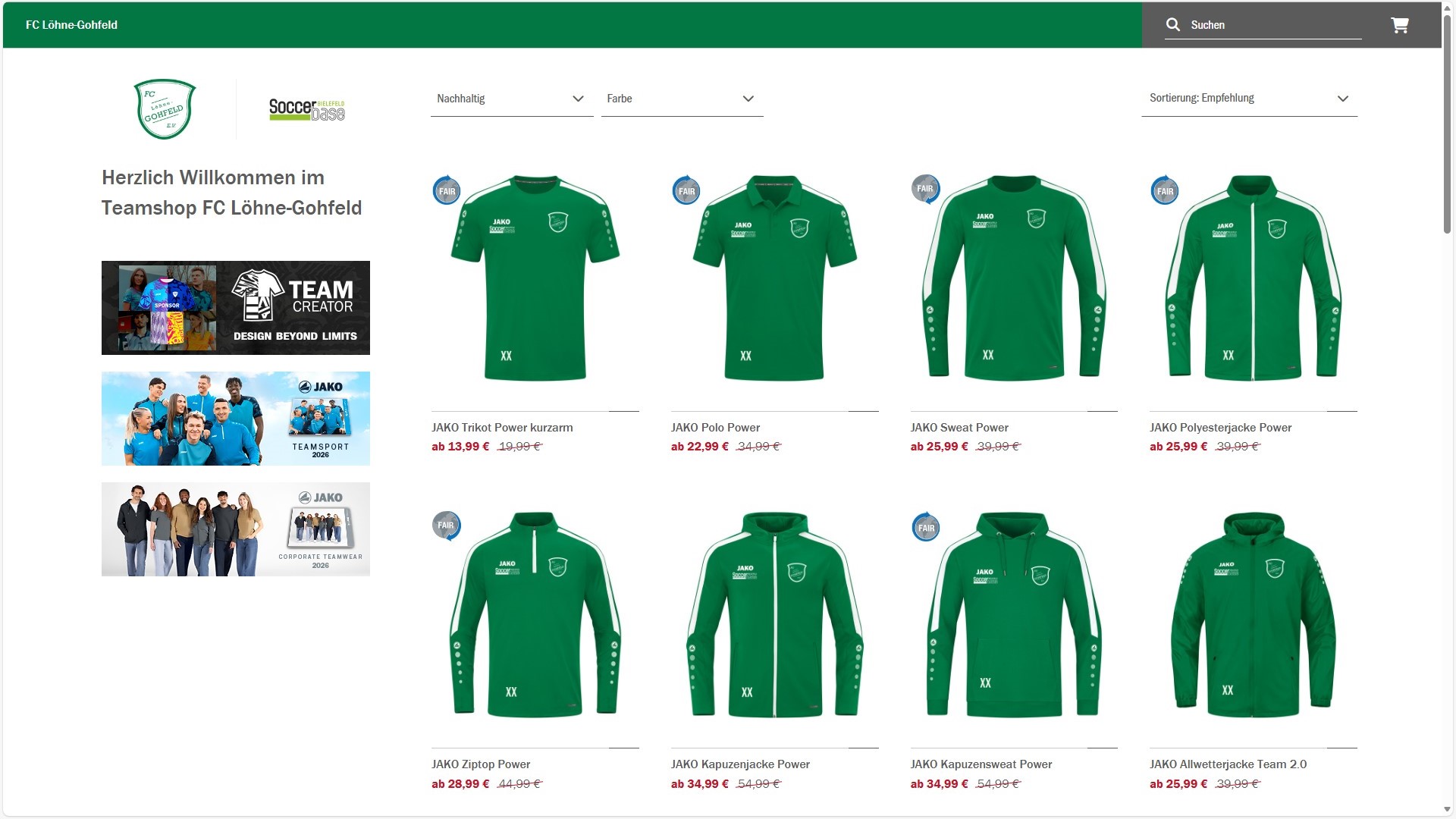Open the shopping cart icon
The image size is (1456, 819).
(1399, 25)
